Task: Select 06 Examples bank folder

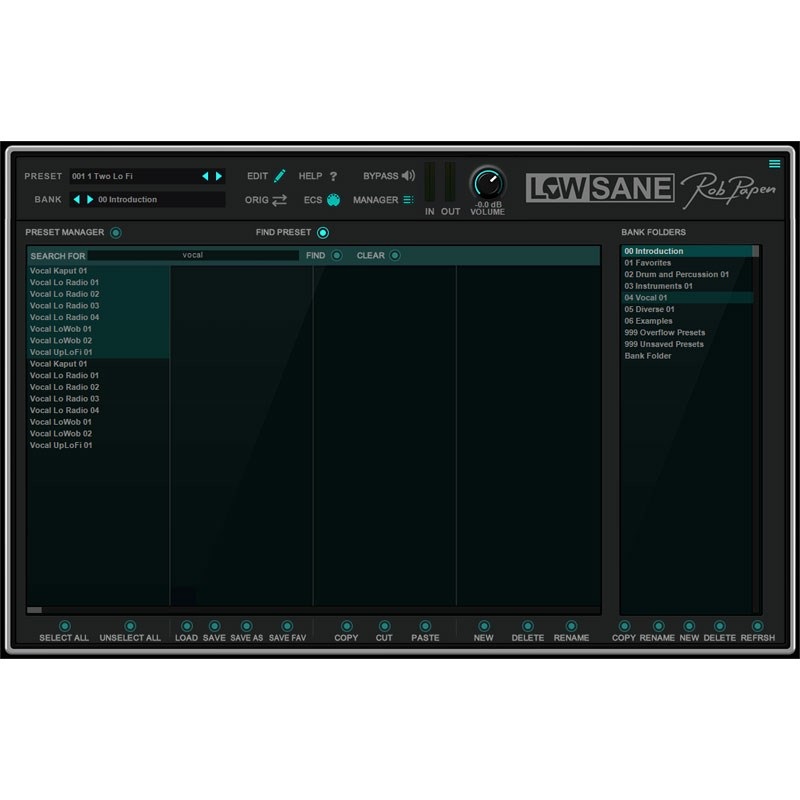Action: (687, 321)
